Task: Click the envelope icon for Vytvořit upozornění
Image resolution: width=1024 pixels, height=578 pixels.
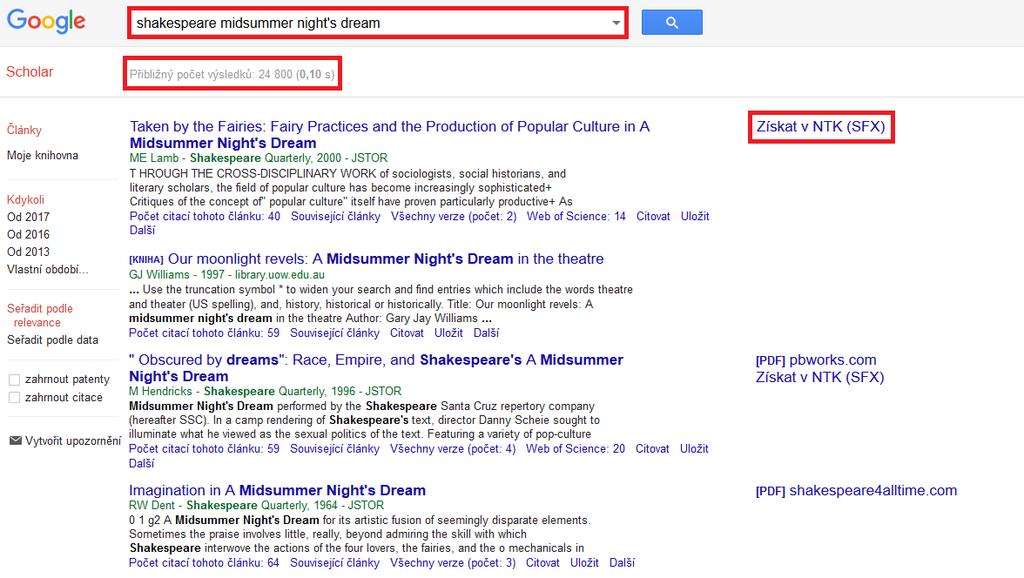Action: 15,441
